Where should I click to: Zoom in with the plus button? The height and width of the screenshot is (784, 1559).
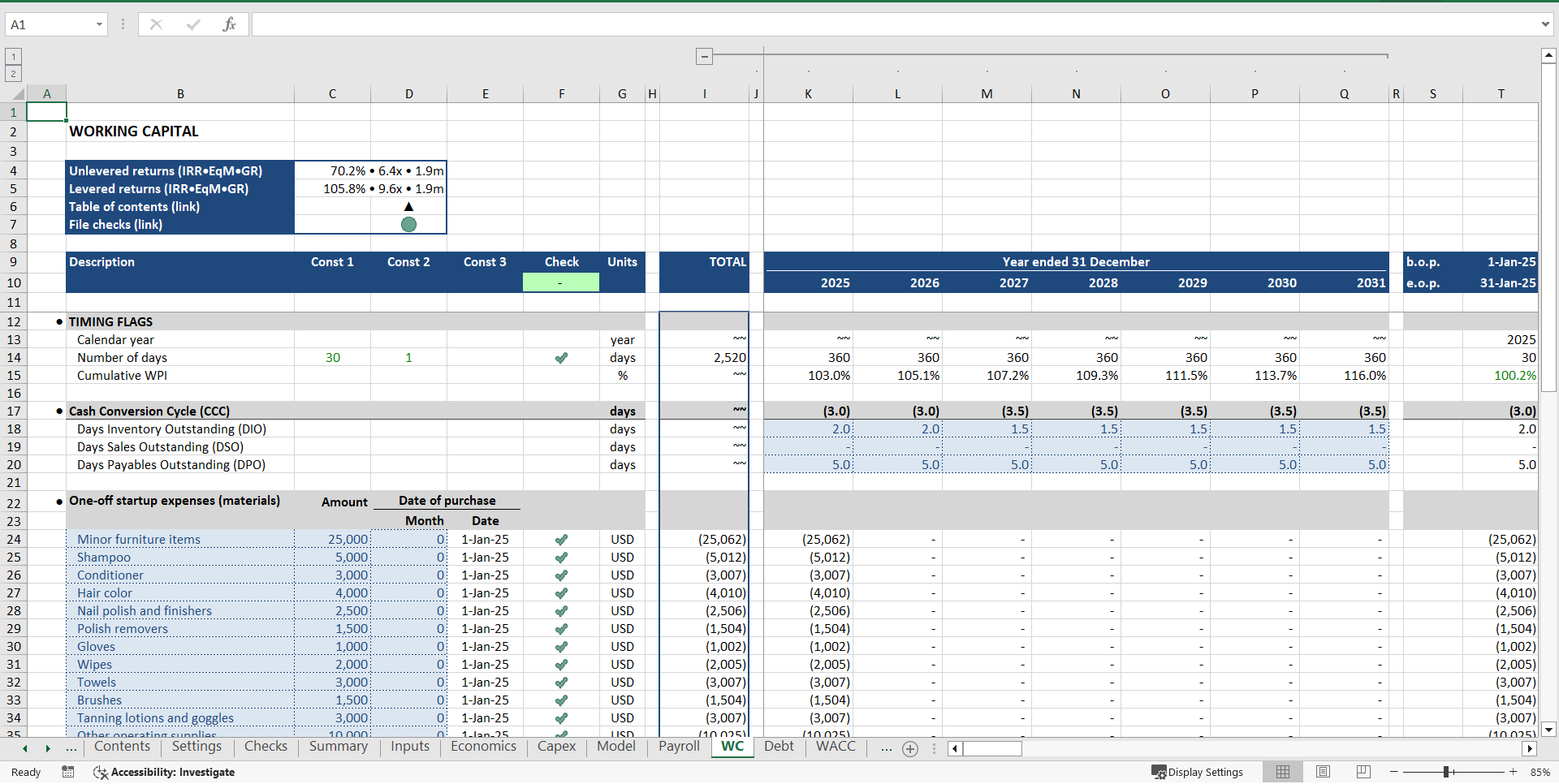pos(1514,772)
